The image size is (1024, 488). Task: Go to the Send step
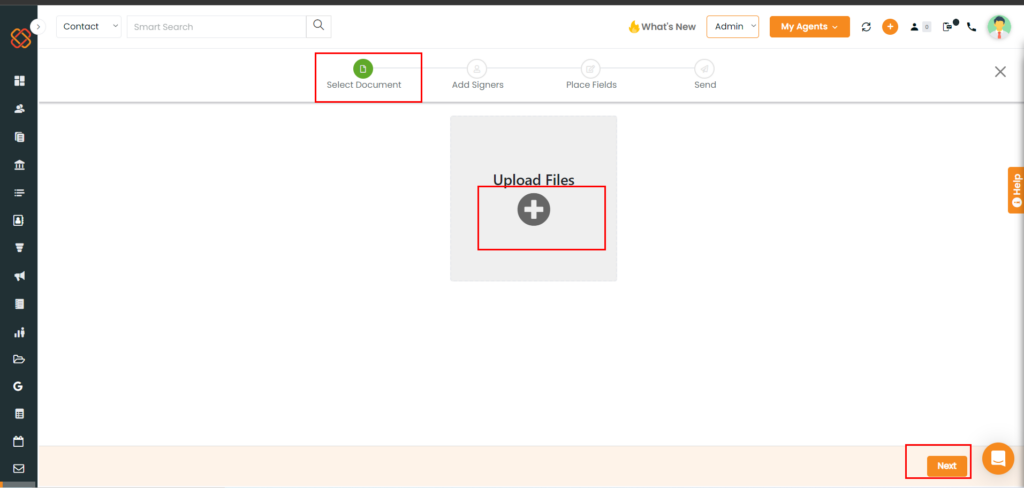(705, 75)
